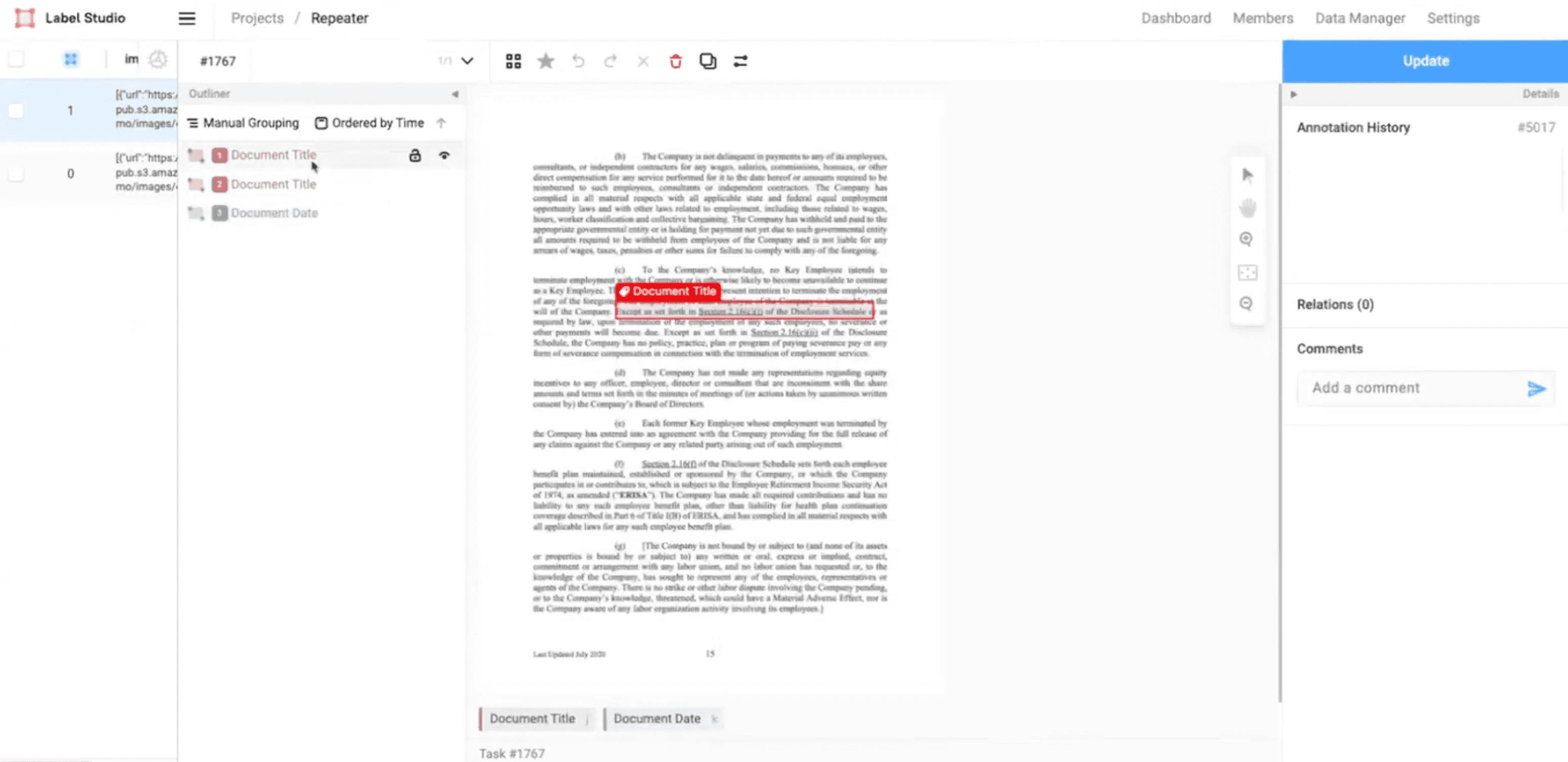Expand the annotation selector chevron dropdown
Viewport: 1568px width, 762px height.
tap(467, 61)
